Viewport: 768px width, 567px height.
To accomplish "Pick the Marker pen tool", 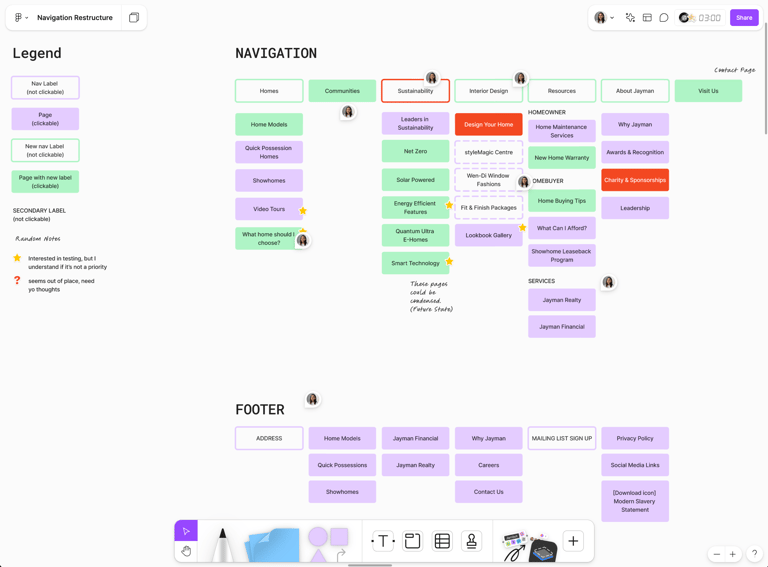I will coord(222,543).
